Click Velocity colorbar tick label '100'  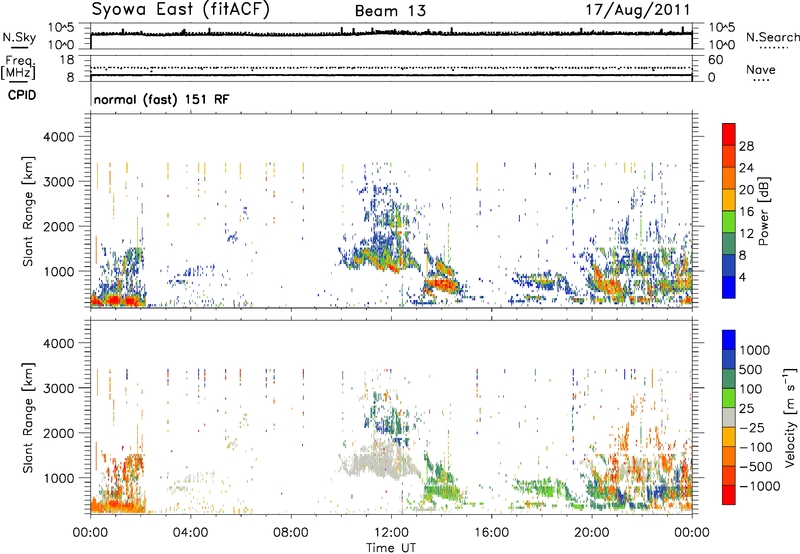coord(751,389)
